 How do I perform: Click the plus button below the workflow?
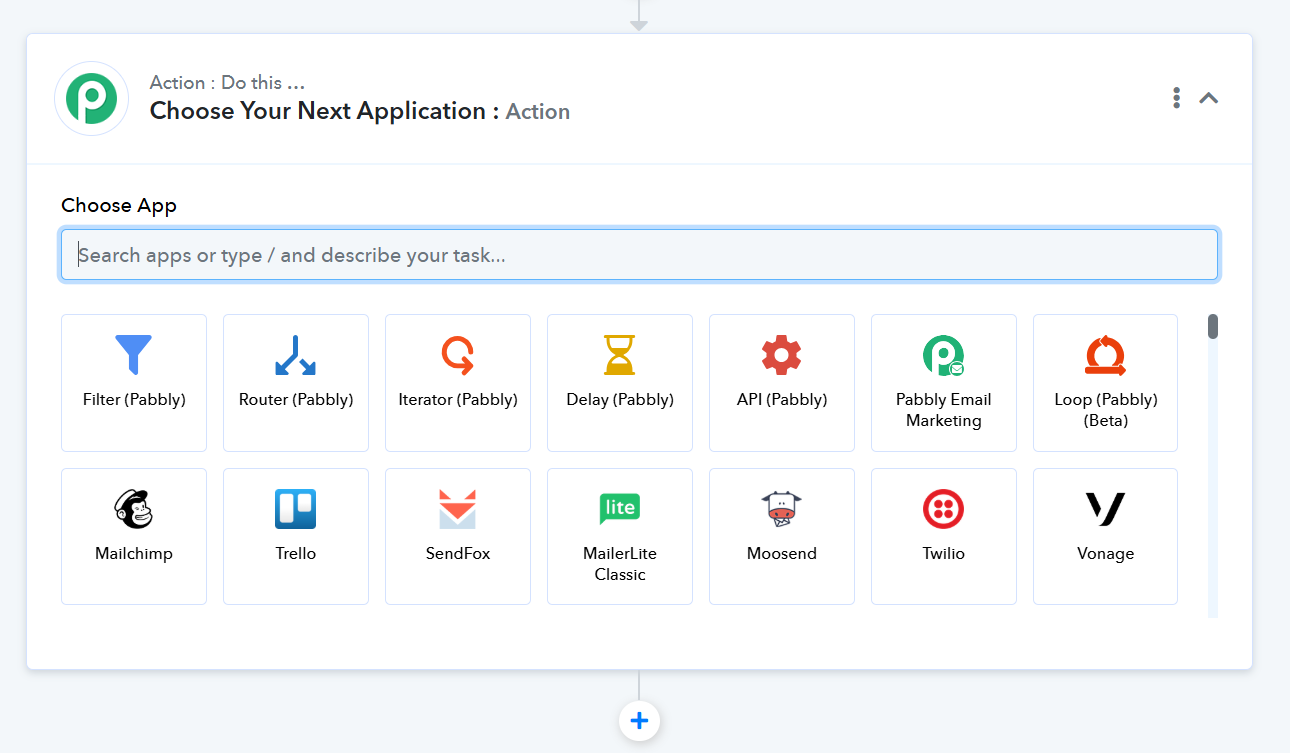pyautogui.click(x=639, y=720)
